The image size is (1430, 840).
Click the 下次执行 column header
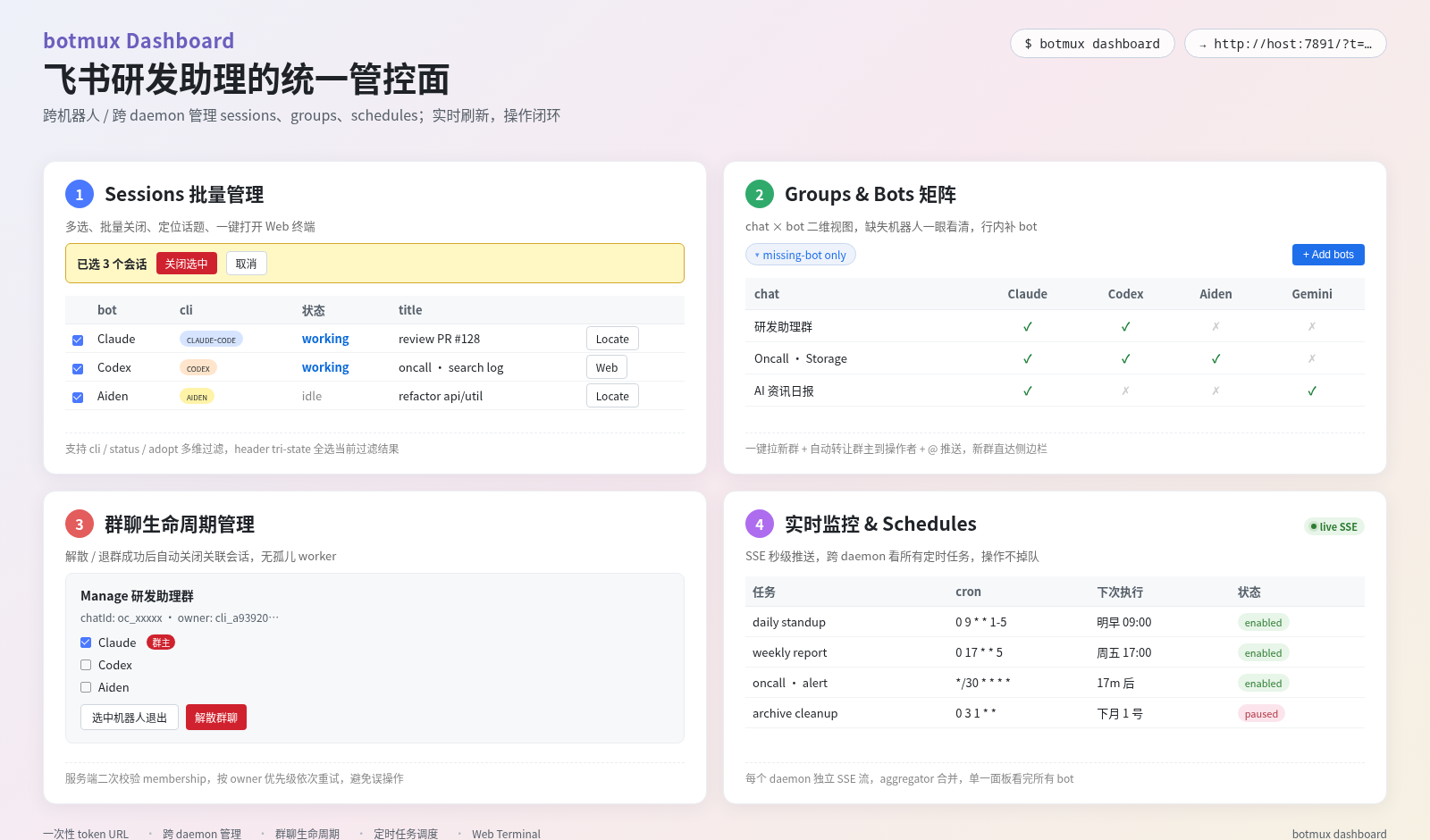pos(1120,592)
